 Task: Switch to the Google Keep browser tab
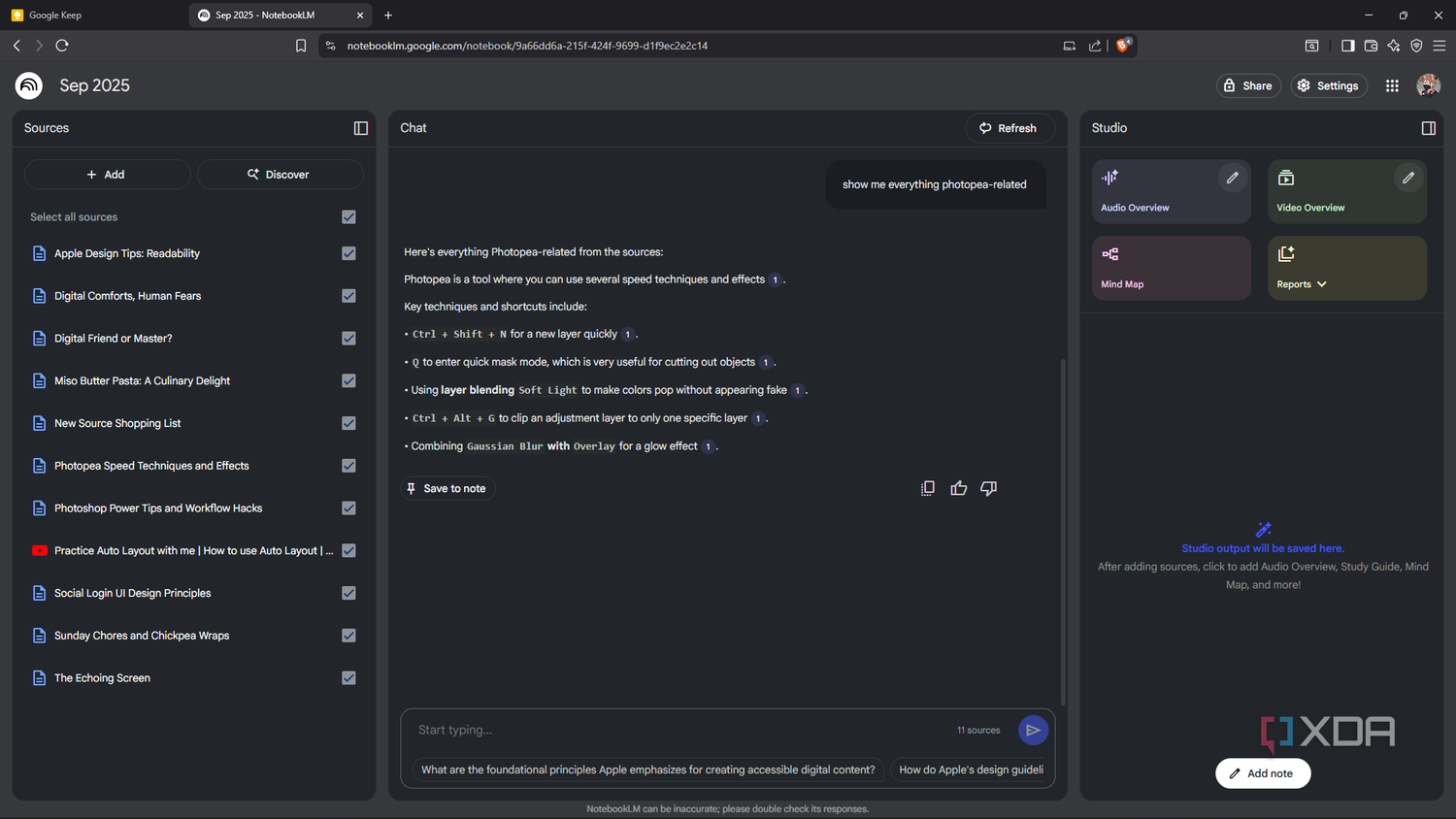(94, 15)
